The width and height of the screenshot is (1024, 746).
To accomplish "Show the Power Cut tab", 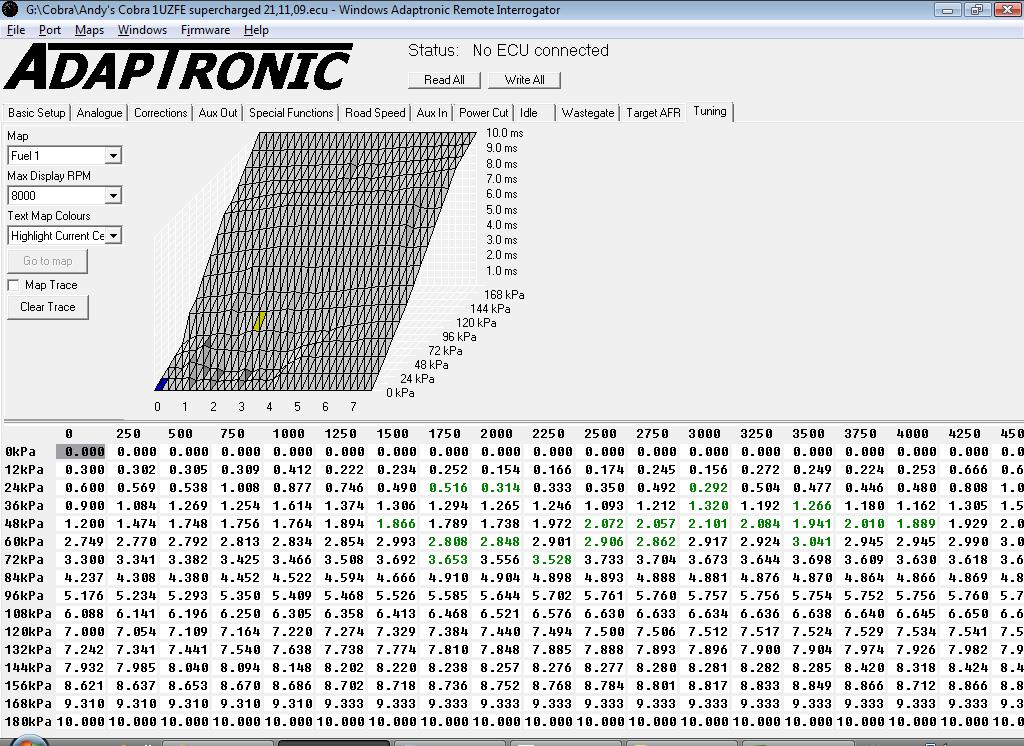I will (x=483, y=113).
